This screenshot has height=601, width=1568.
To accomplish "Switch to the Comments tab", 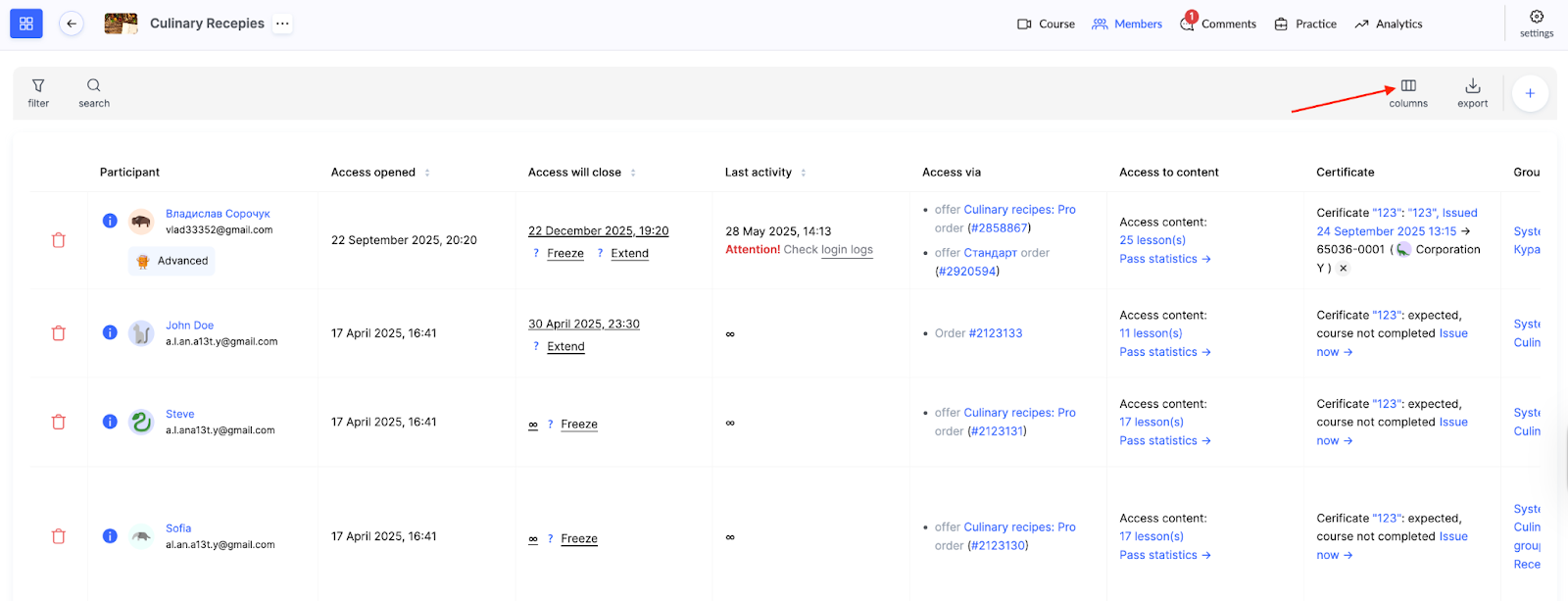I will point(1219,24).
